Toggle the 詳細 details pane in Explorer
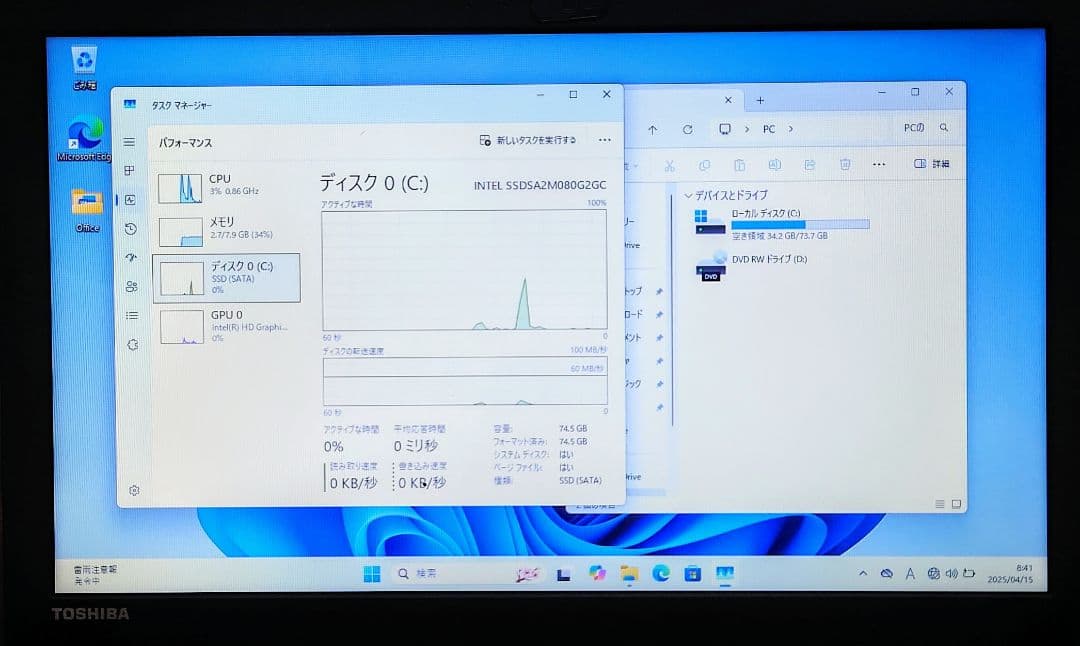1080x646 pixels. pyautogui.click(x=932, y=163)
